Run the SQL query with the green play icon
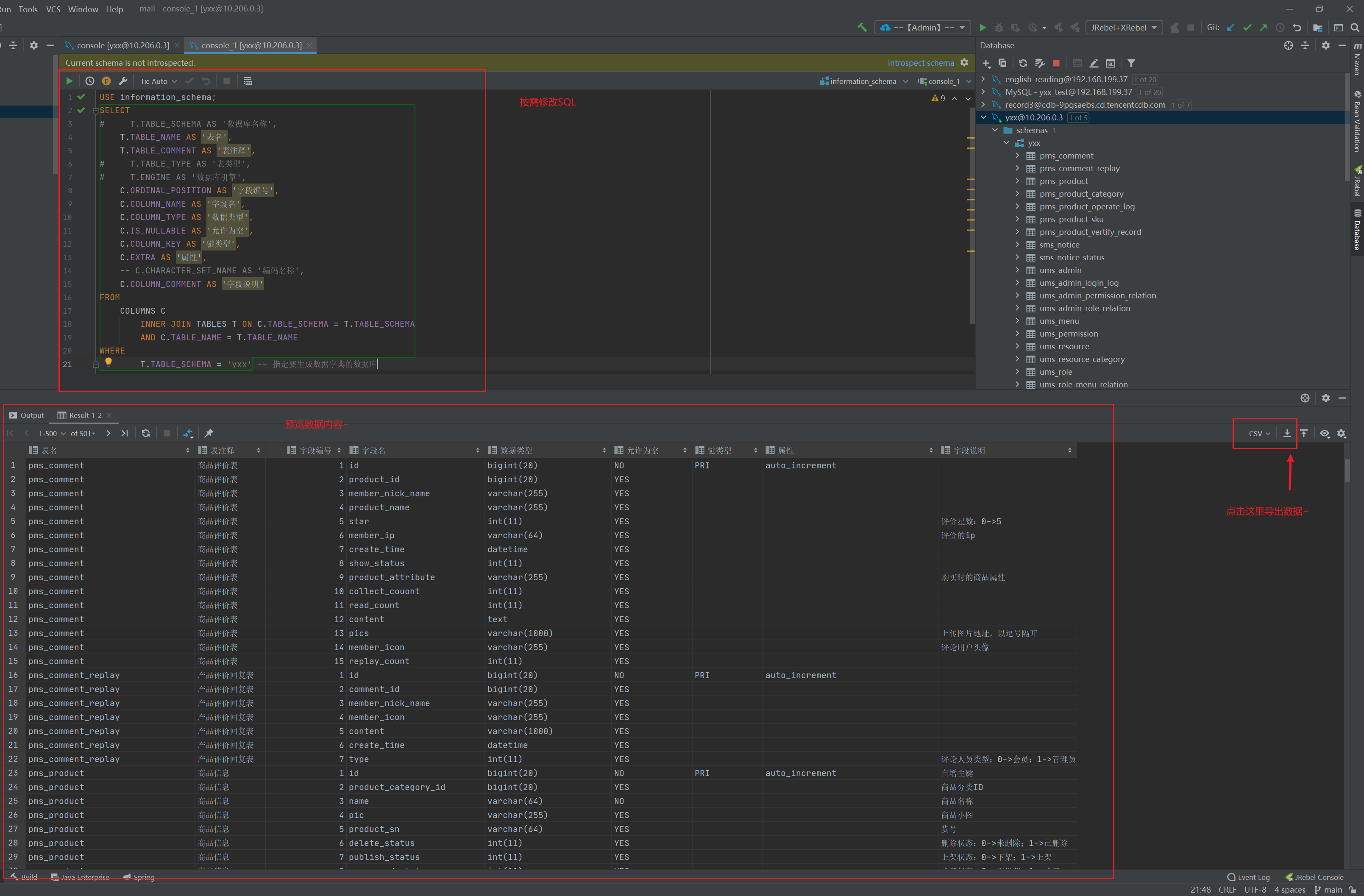The image size is (1364, 896). click(x=69, y=81)
